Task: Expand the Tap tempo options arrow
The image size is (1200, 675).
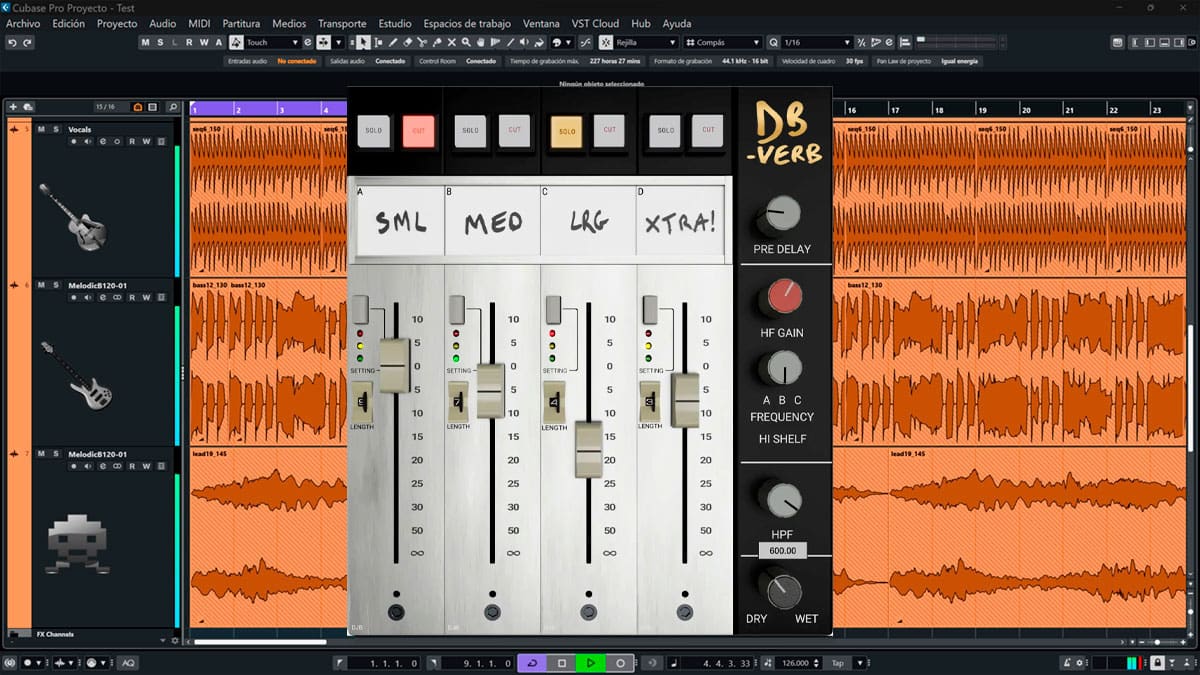Action: tap(859, 663)
